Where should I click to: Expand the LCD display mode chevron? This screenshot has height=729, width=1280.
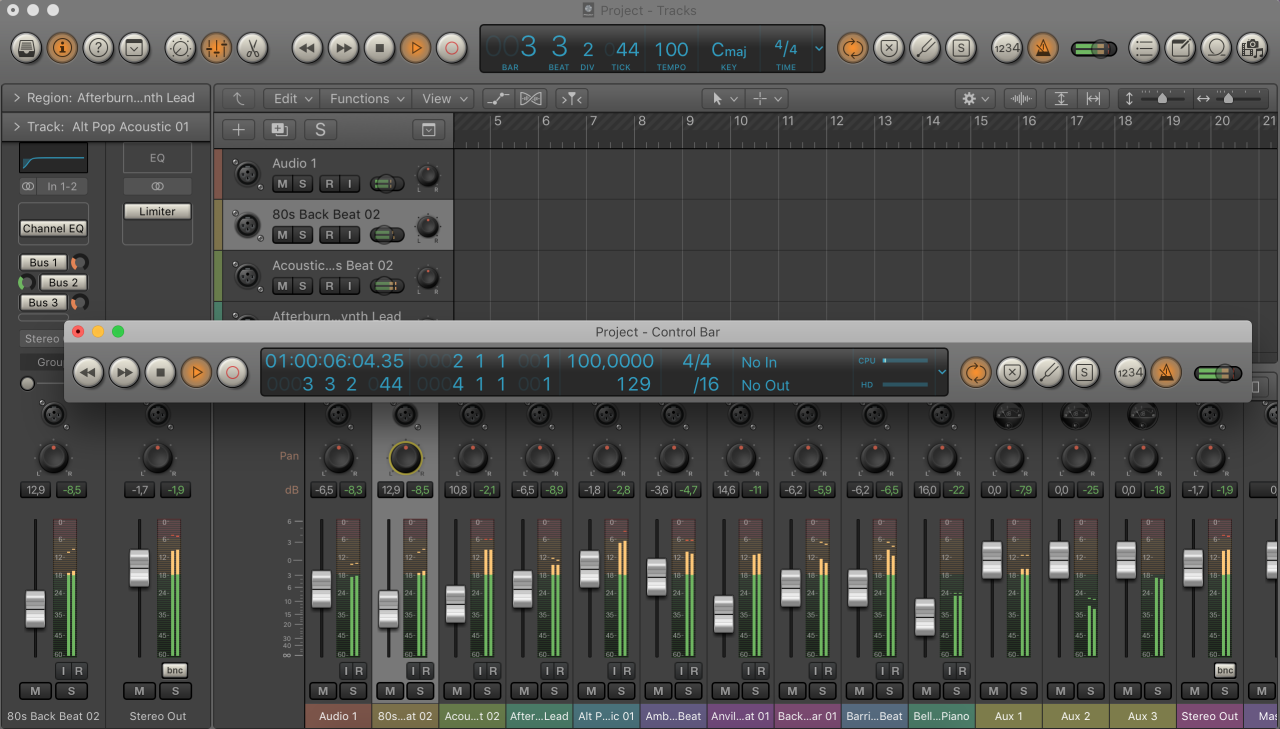819,48
